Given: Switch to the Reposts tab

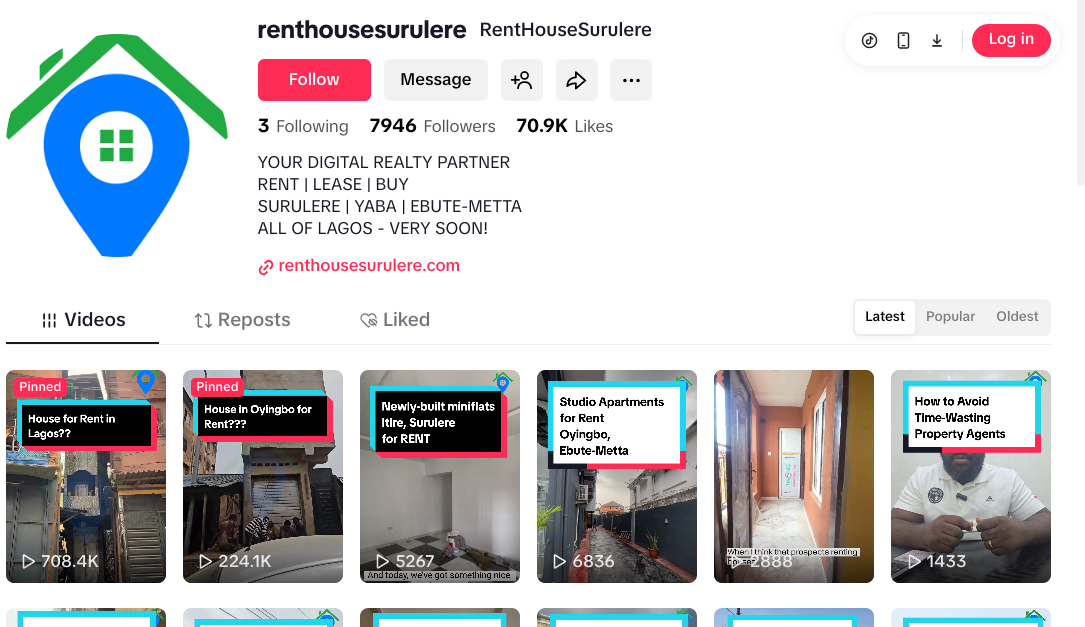Looking at the screenshot, I should click(x=242, y=320).
